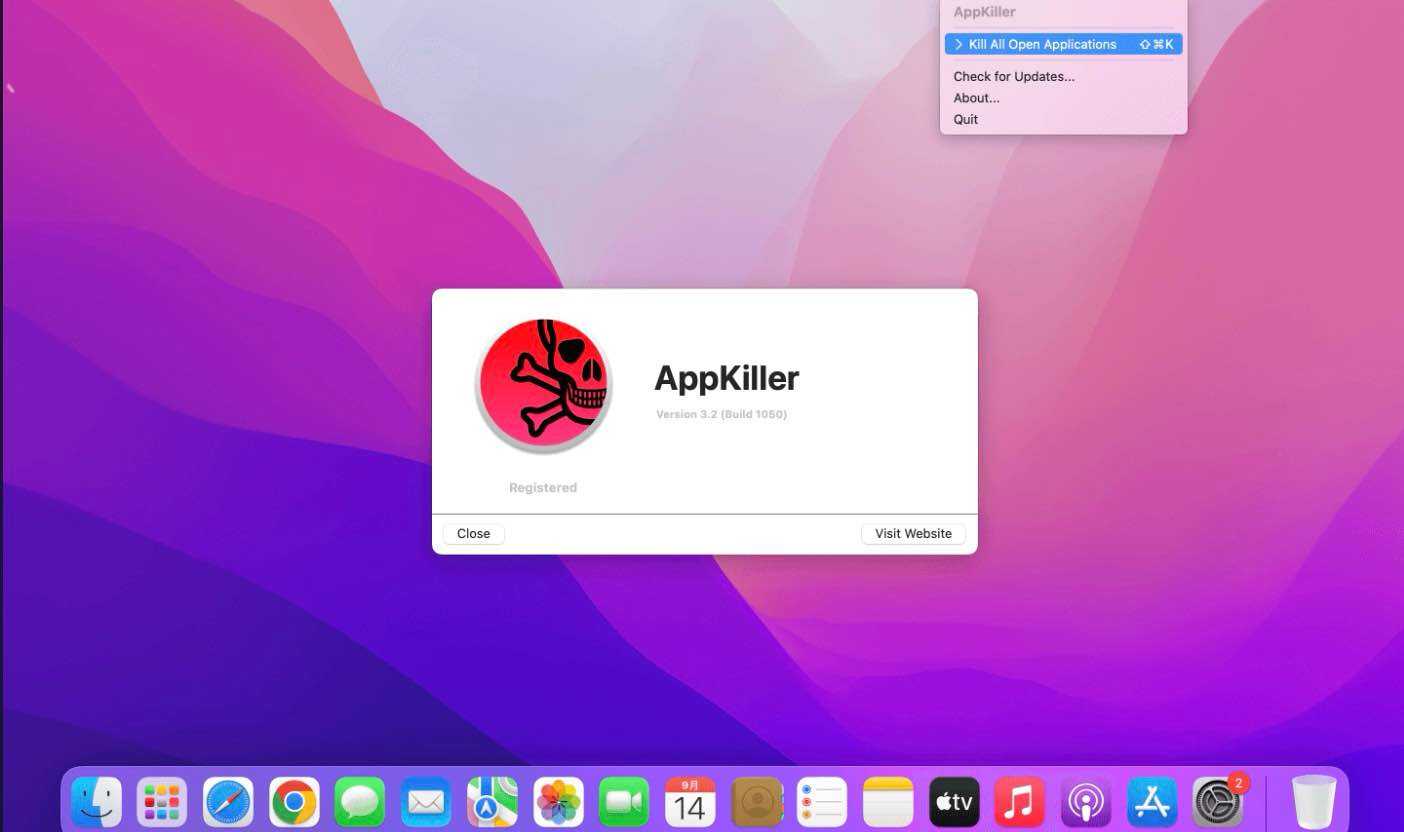Expand the Kill All Open Applications submenu chevron
This screenshot has width=1404, height=832.
[958, 44]
